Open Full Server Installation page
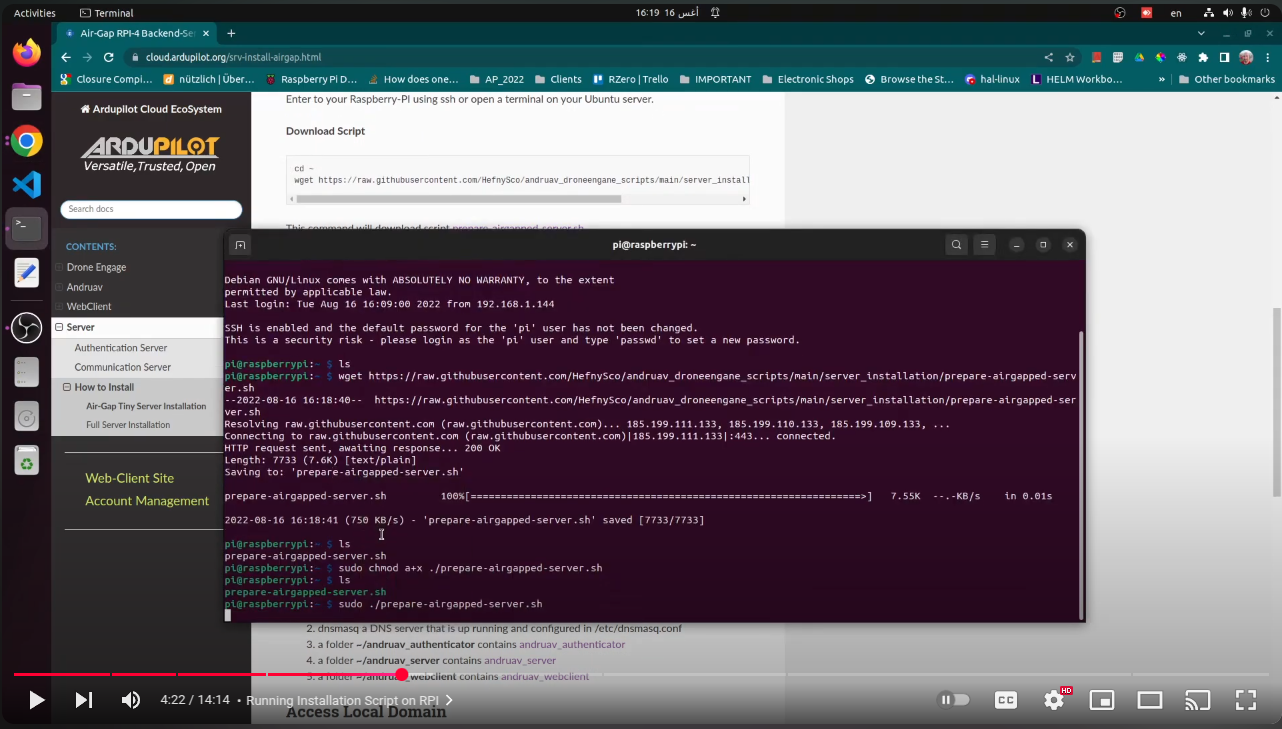Image resolution: width=1282 pixels, height=729 pixels. click(128, 425)
